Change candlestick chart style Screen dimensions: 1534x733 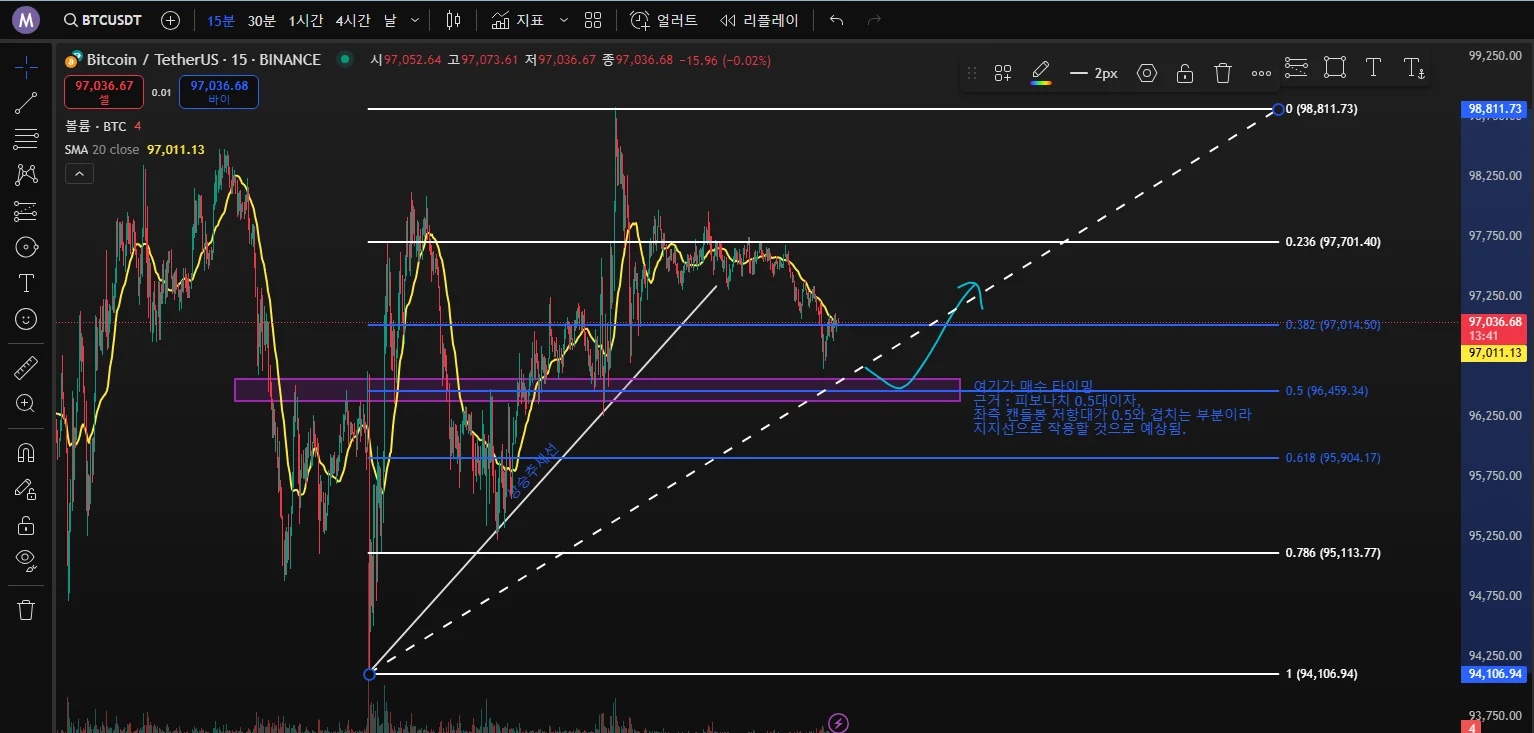[453, 20]
